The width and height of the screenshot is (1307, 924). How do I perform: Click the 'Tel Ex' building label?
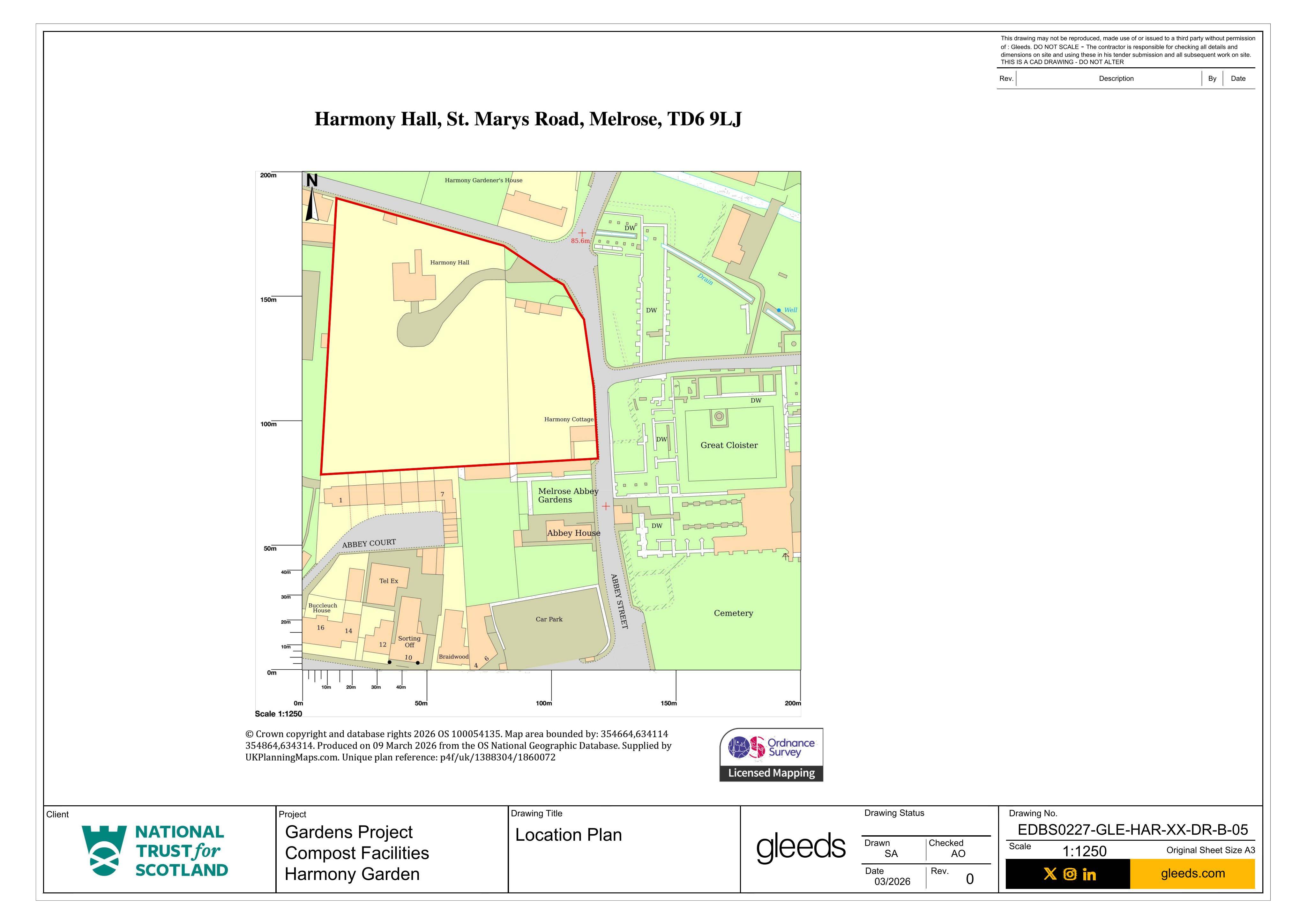coord(389,581)
